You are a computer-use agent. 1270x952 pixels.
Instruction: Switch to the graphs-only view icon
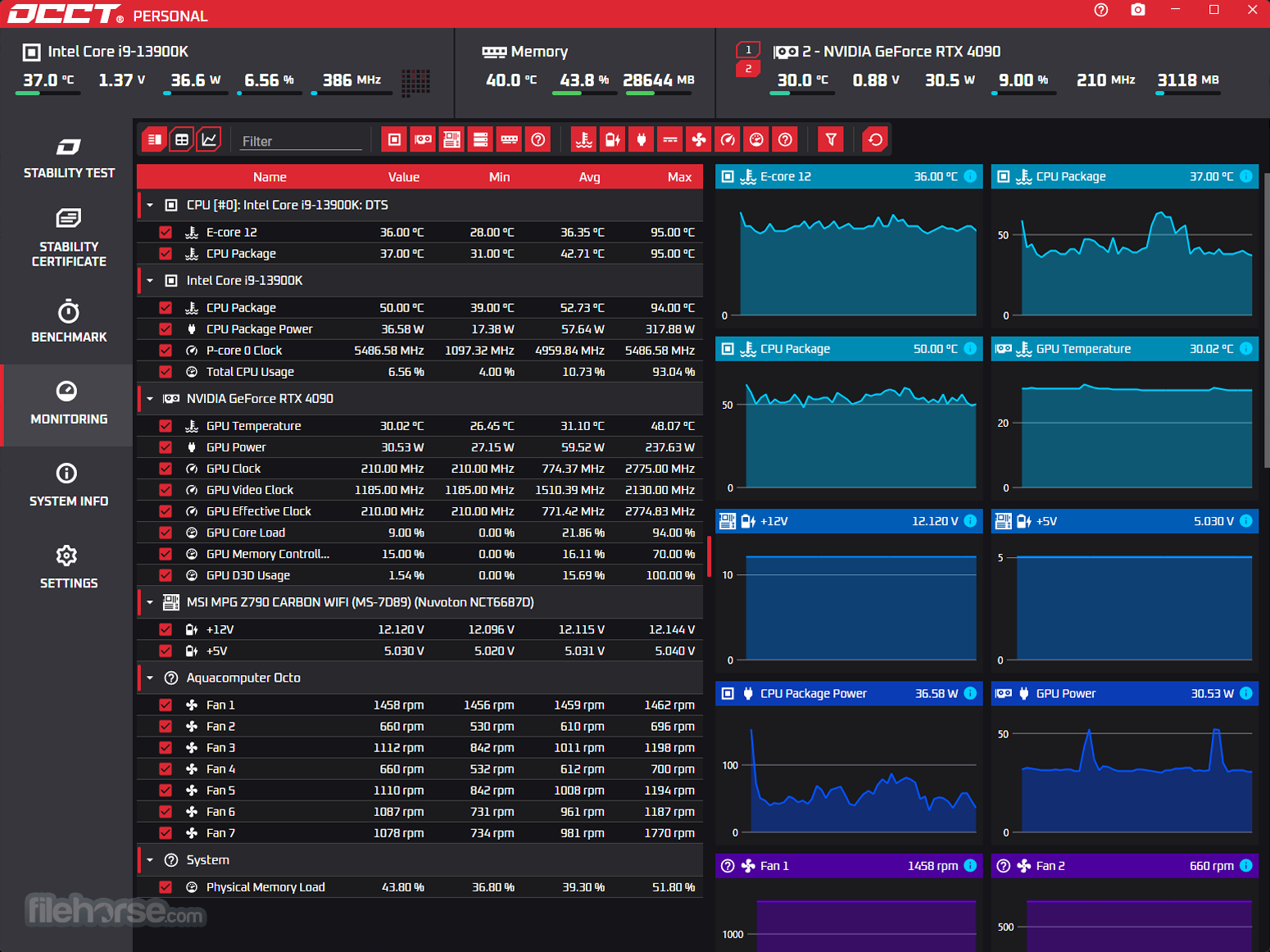(x=210, y=139)
